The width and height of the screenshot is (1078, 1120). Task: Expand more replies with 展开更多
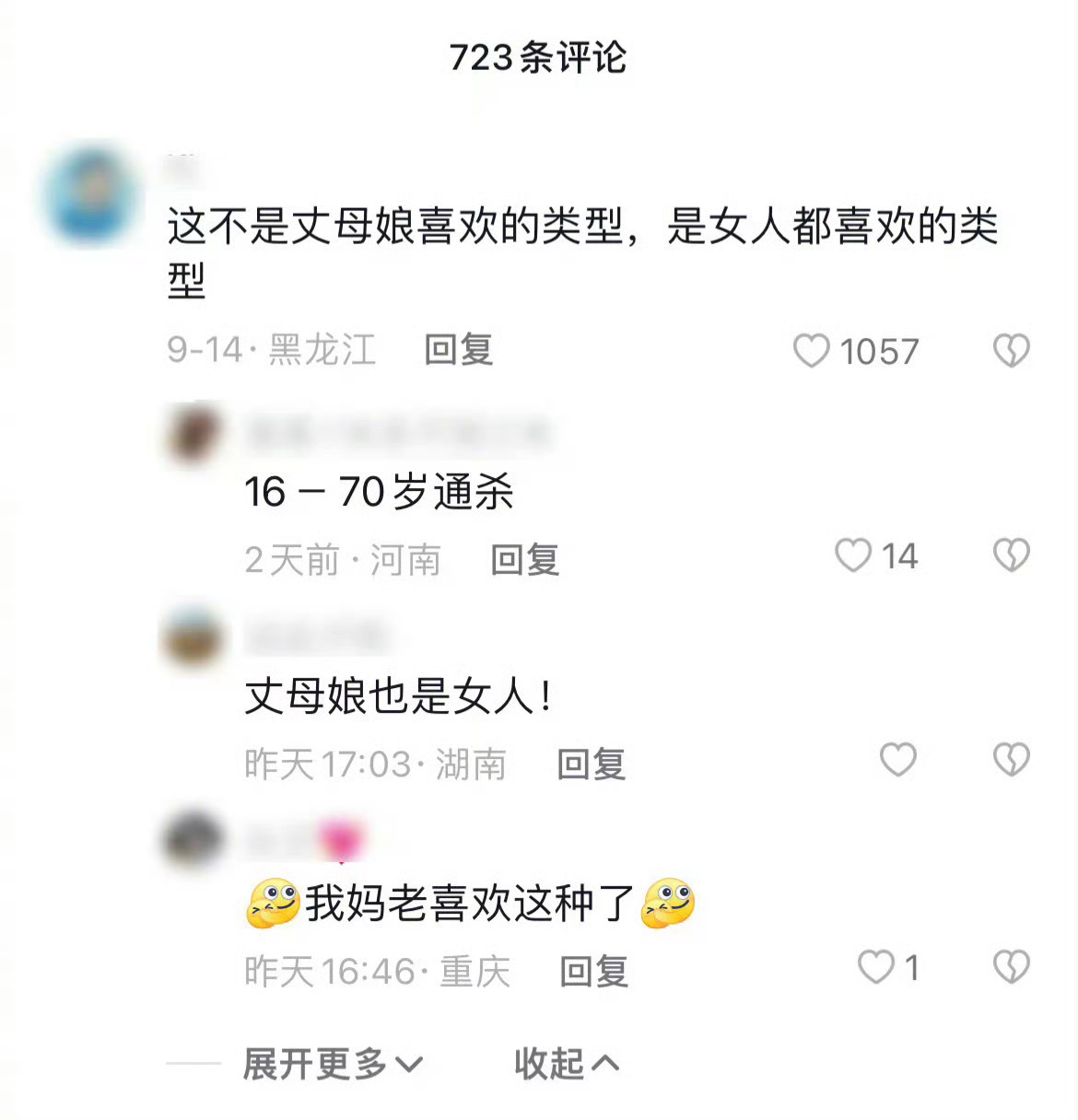[333, 1065]
